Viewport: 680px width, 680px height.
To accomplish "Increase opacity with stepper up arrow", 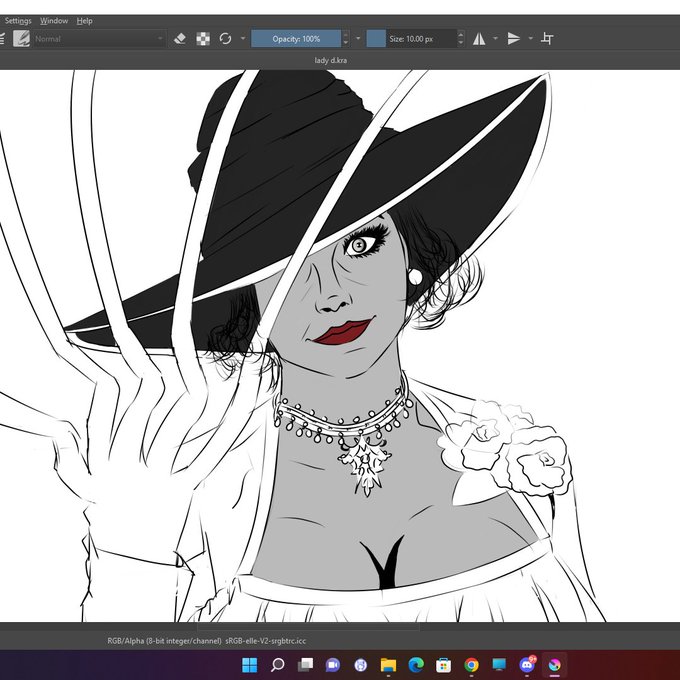I will pyautogui.click(x=346, y=34).
